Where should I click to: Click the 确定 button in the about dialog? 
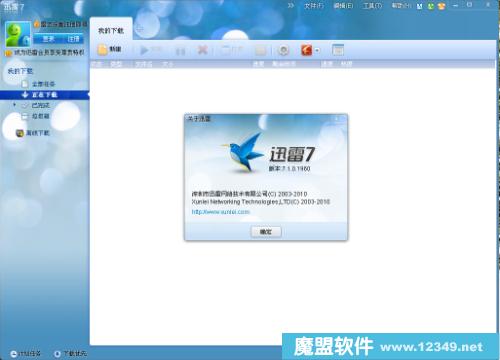(266, 232)
